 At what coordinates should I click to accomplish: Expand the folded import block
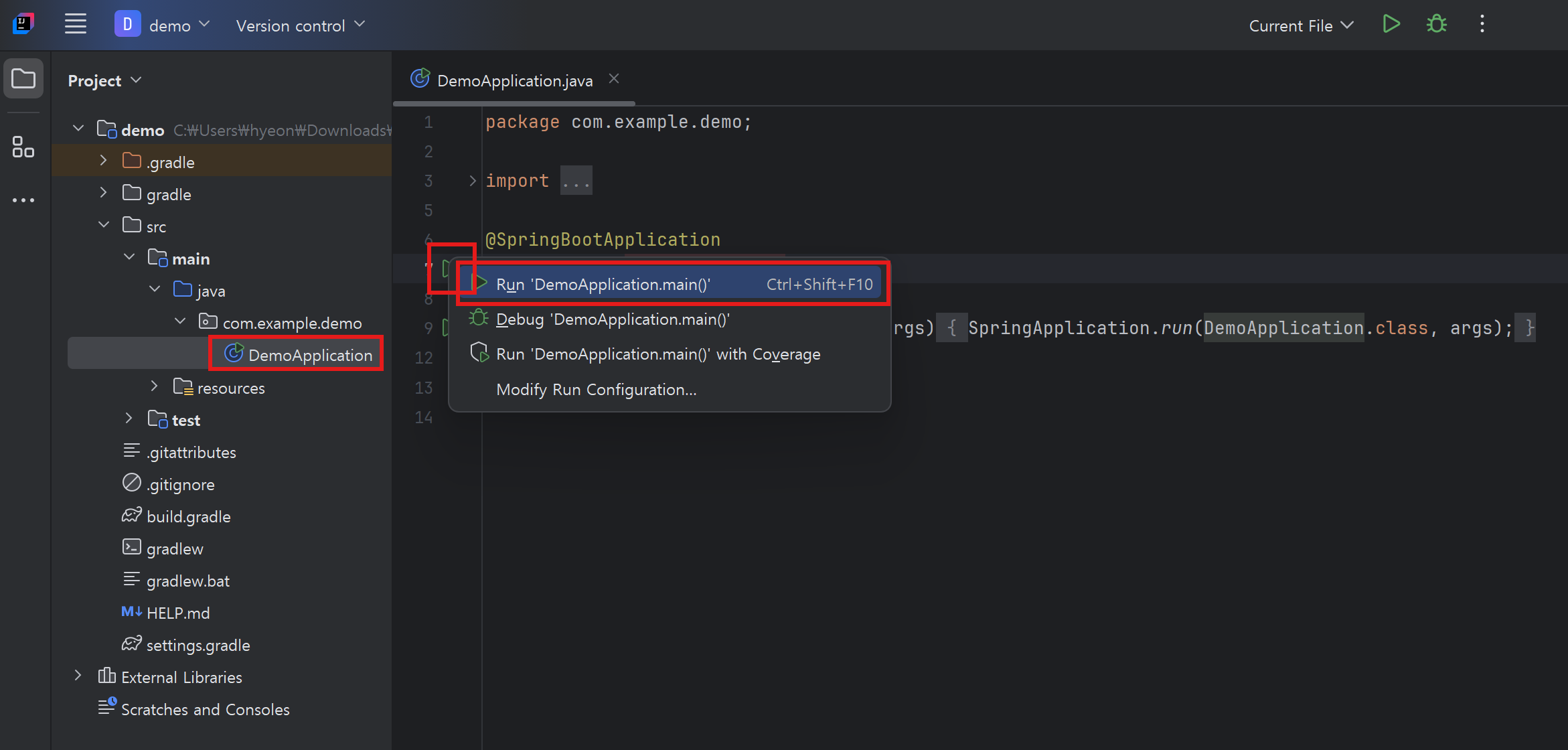click(473, 181)
